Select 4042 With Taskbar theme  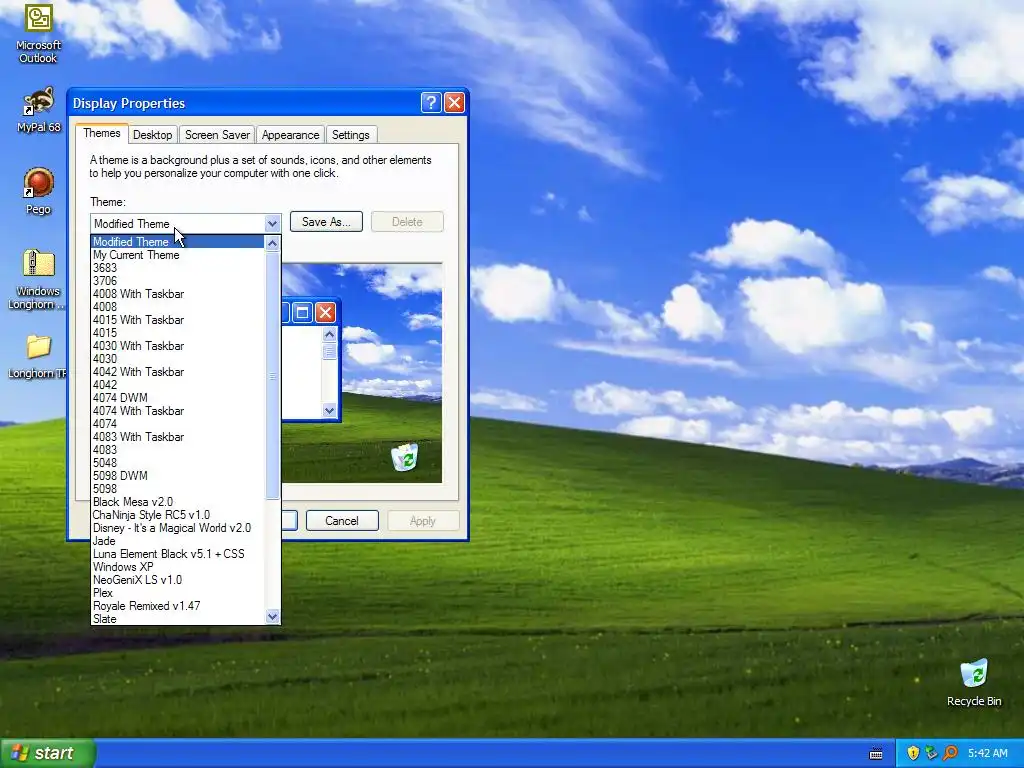178,372
